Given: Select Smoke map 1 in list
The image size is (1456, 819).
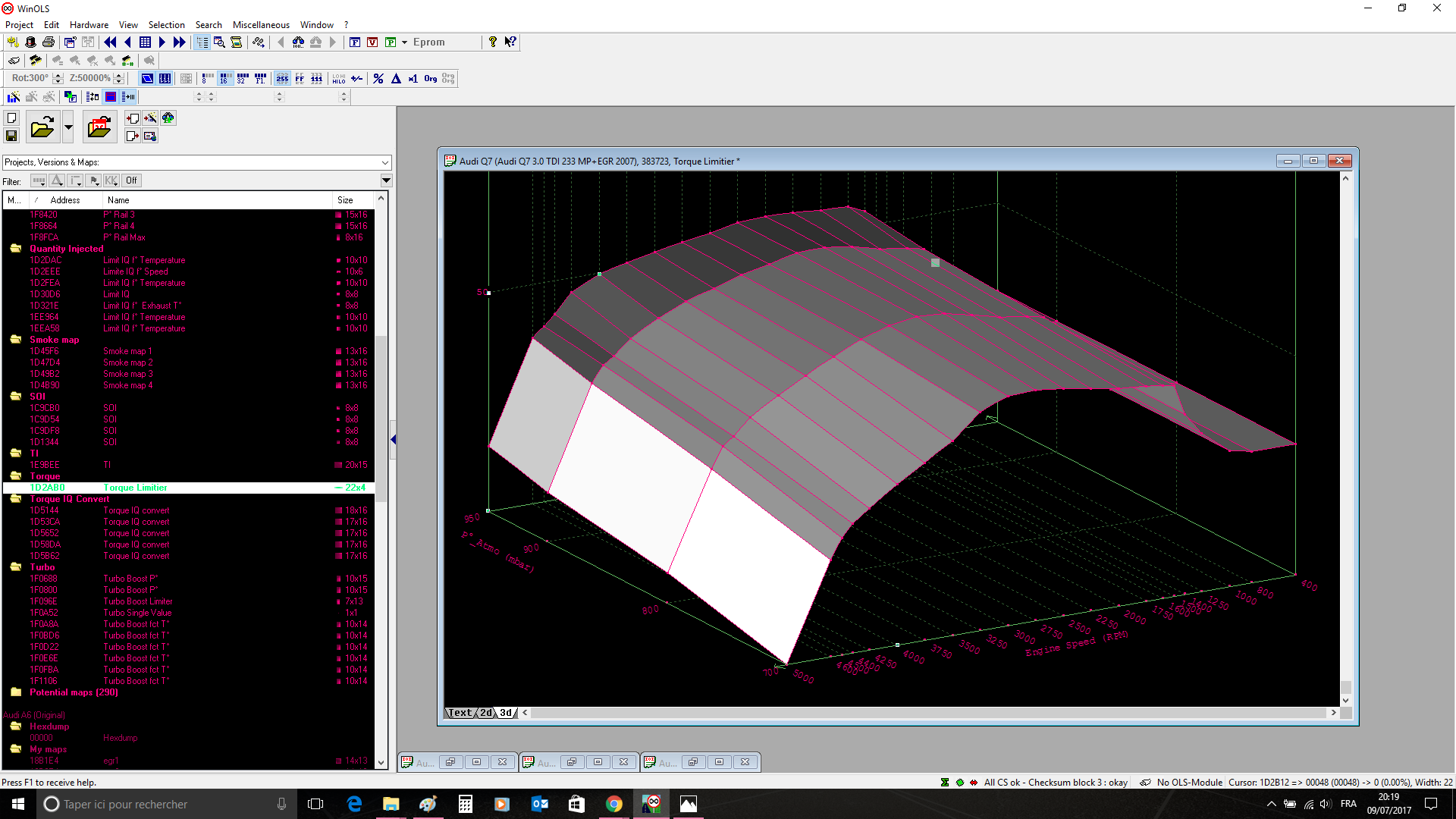Looking at the screenshot, I should pyautogui.click(x=127, y=351).
